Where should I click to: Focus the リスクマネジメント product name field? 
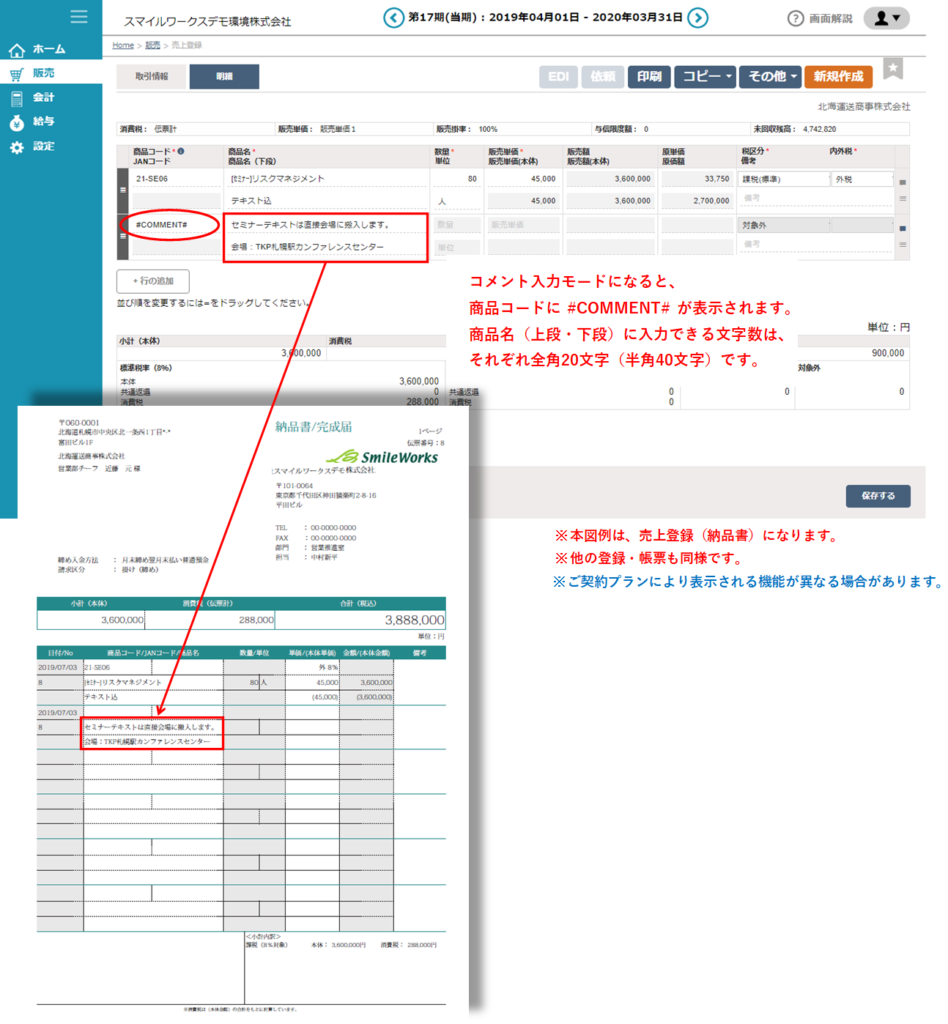pyautogui.click(x=326, y=179)
